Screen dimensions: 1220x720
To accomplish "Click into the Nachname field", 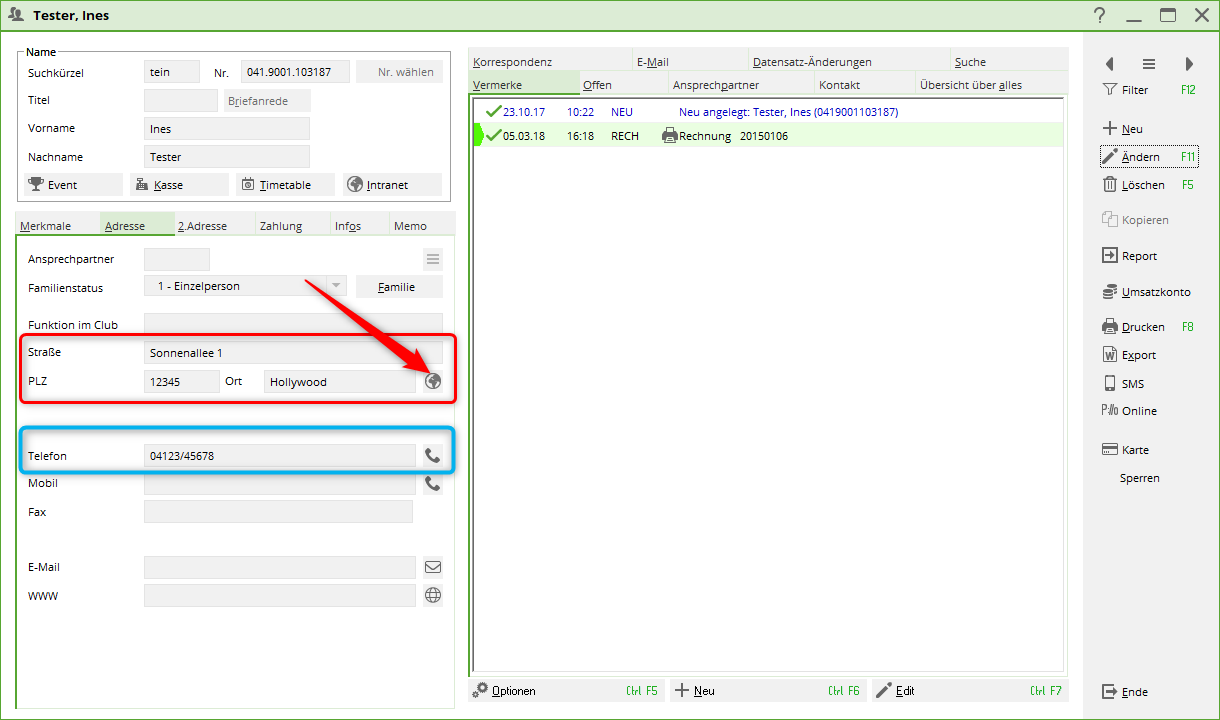I will coord(227,156).
